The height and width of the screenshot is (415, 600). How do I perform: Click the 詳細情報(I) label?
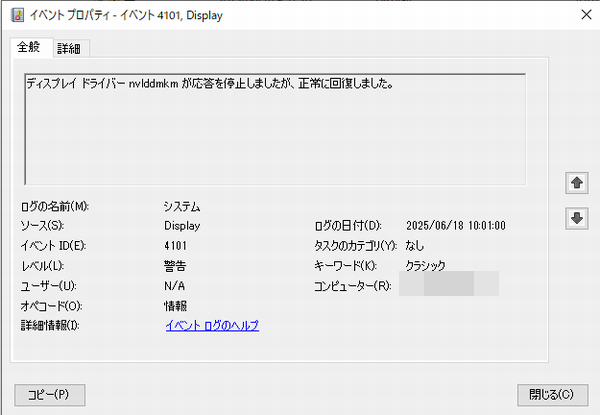coord(50,325)
